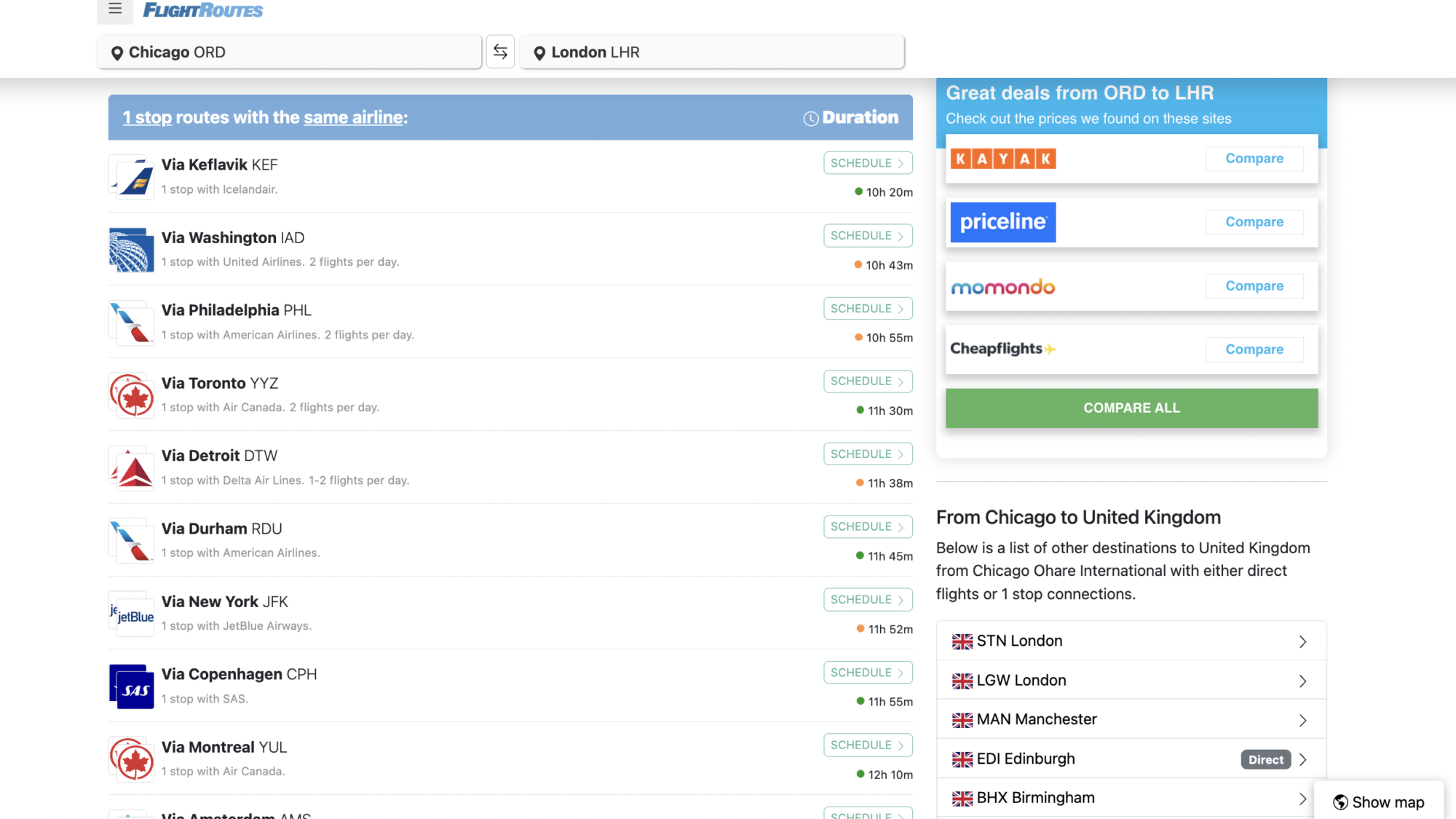Compare prices on KAYAK
This screenshot has height=819, width=1456.
[x=1254, y=159]
